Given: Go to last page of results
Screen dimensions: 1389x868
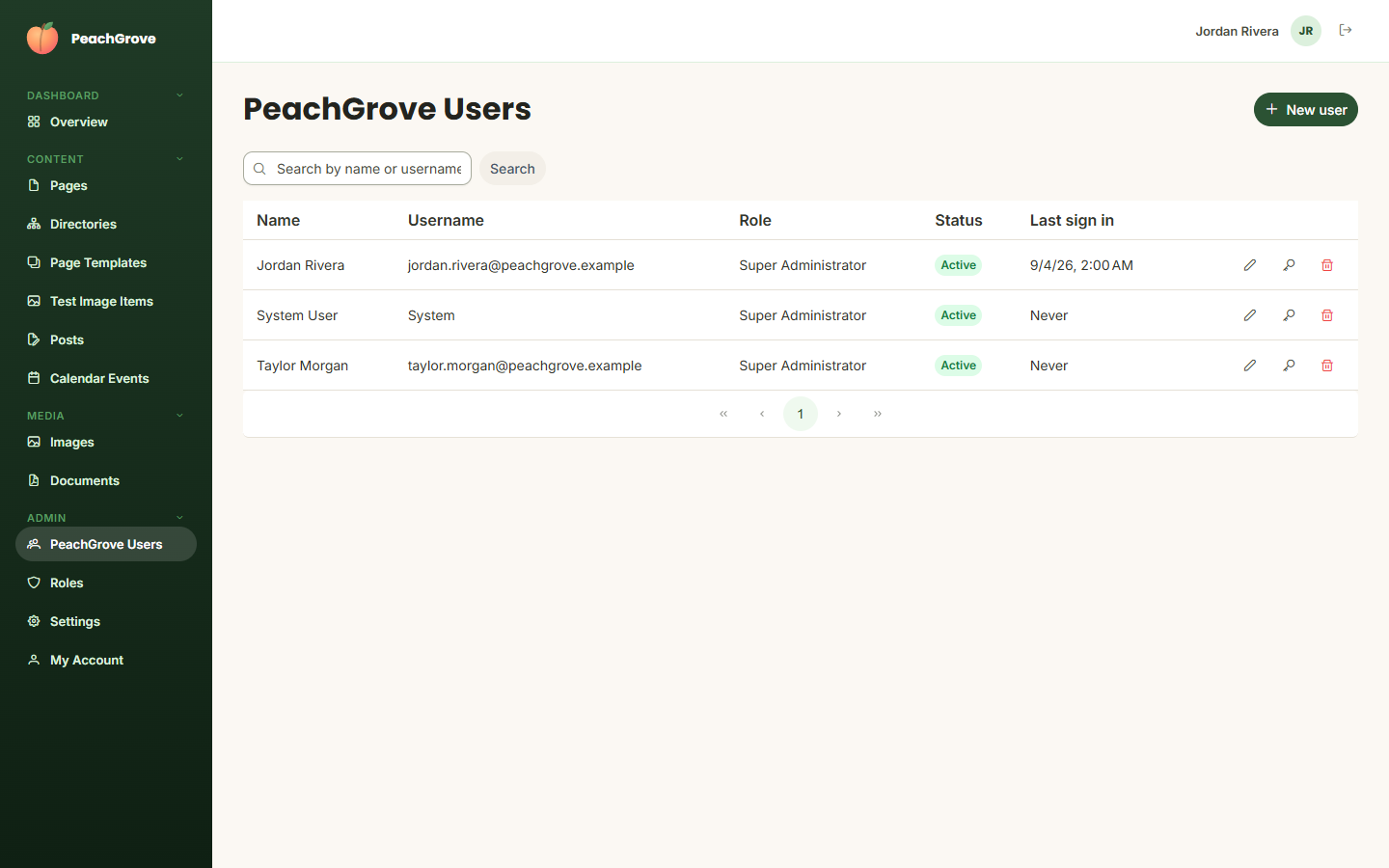Looking at the screenshot, I should (x=878, y=414).
